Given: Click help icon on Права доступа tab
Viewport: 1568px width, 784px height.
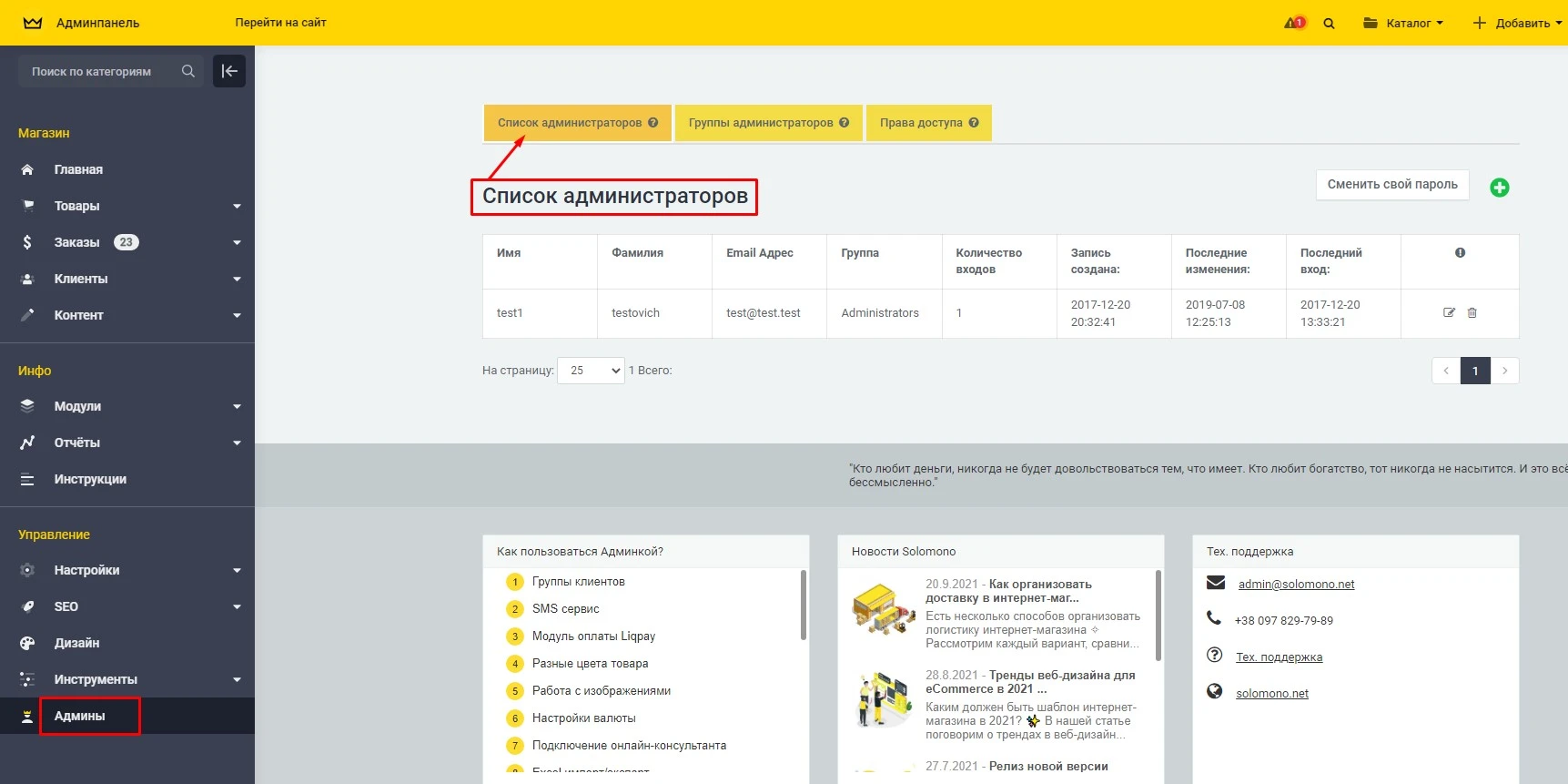Looking at the screenshot, I should (974, 123).
